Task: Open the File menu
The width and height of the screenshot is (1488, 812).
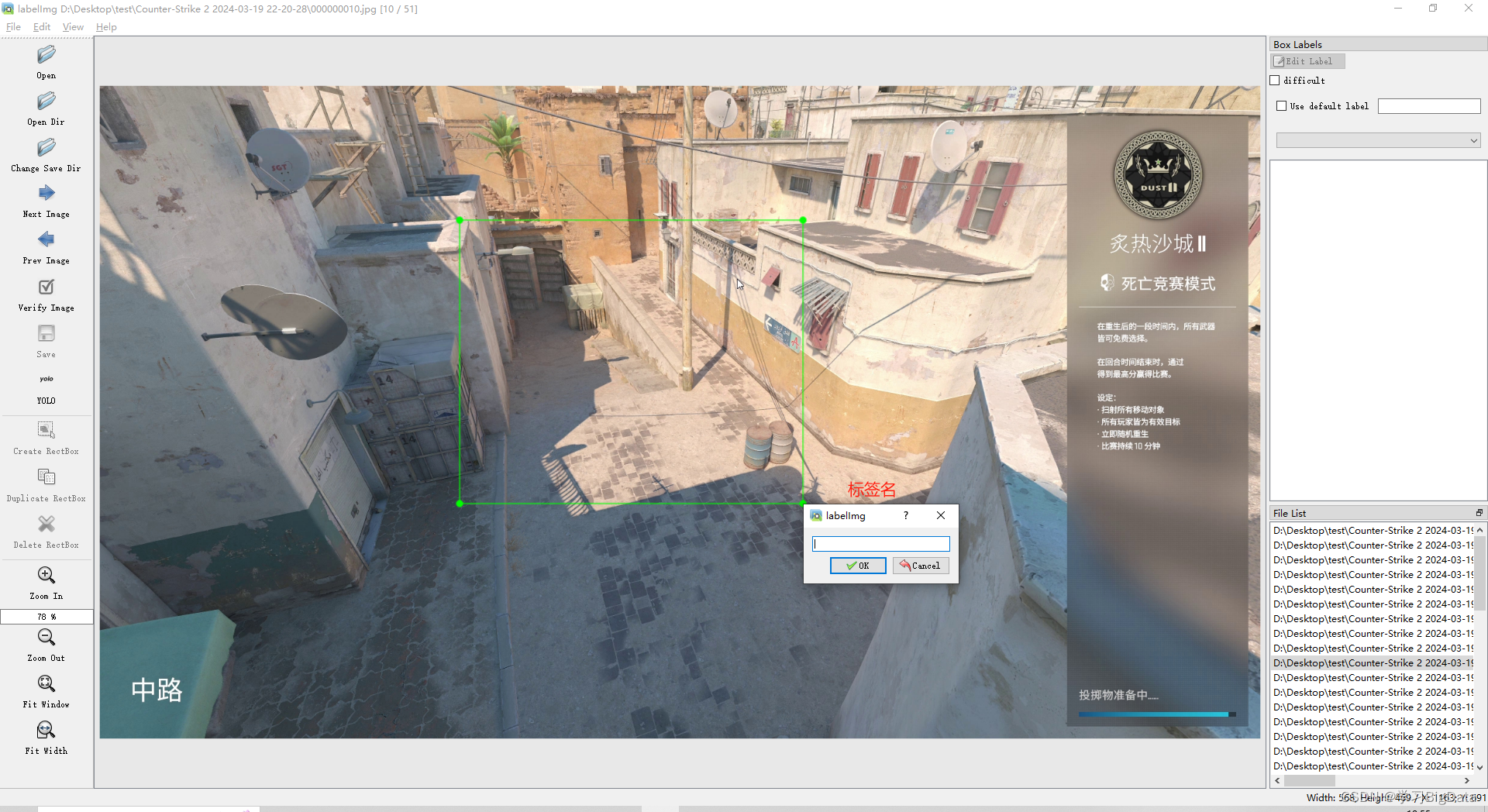Action: coord(13,27)
